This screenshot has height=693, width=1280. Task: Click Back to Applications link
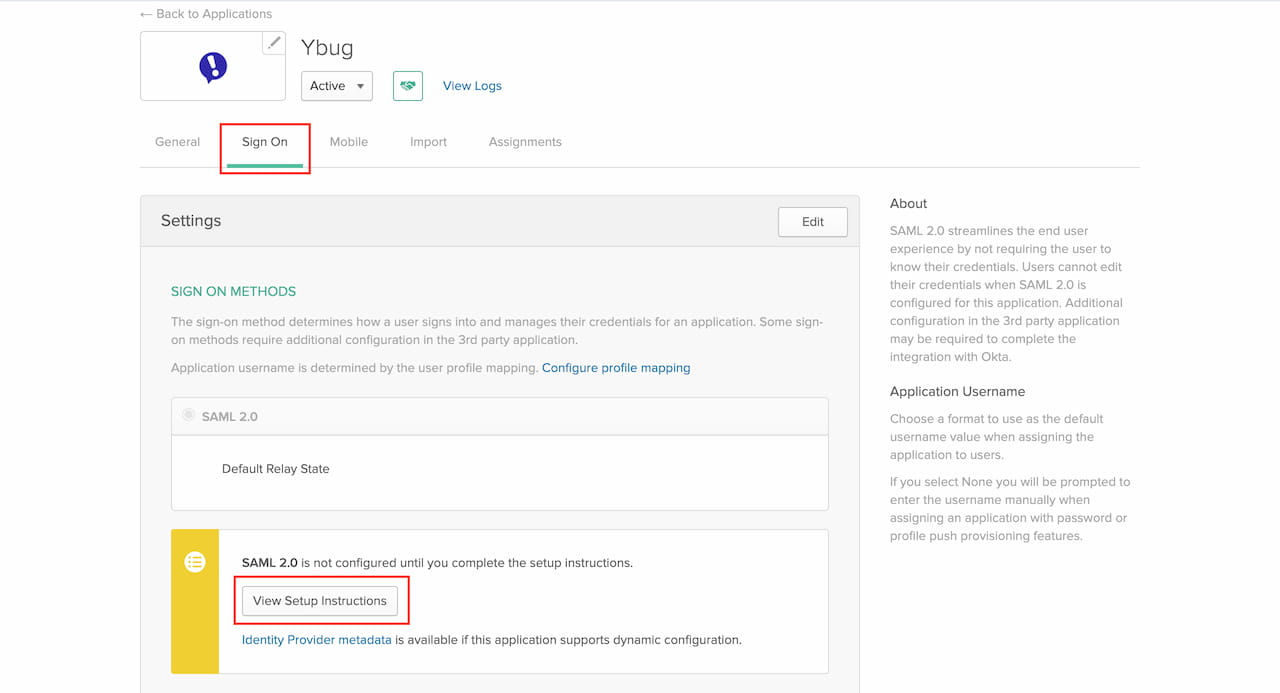coord(206,14)
